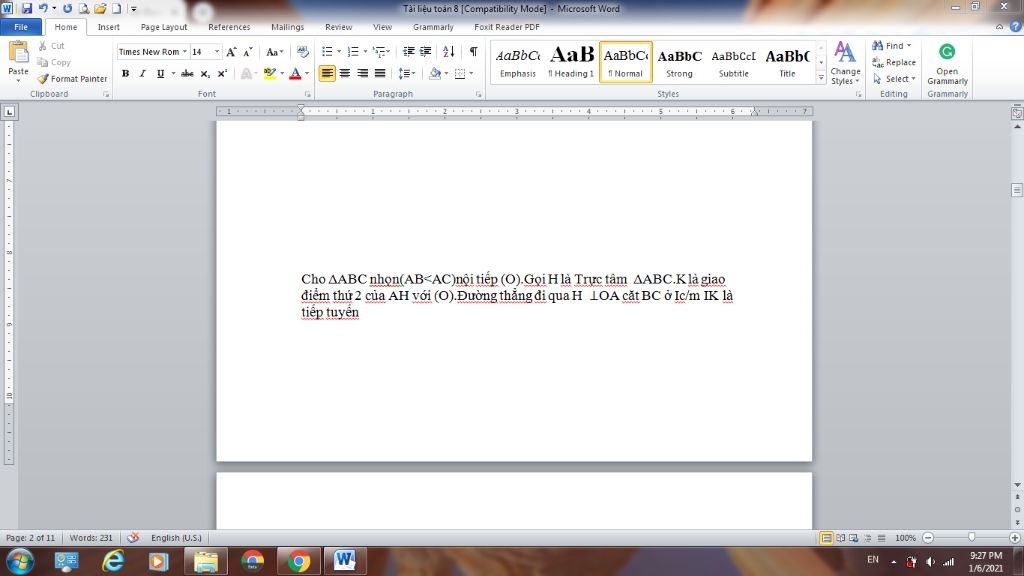This screenshot has width=1024, height=576.
Task: Switch to the References tab
Action: 229,27
